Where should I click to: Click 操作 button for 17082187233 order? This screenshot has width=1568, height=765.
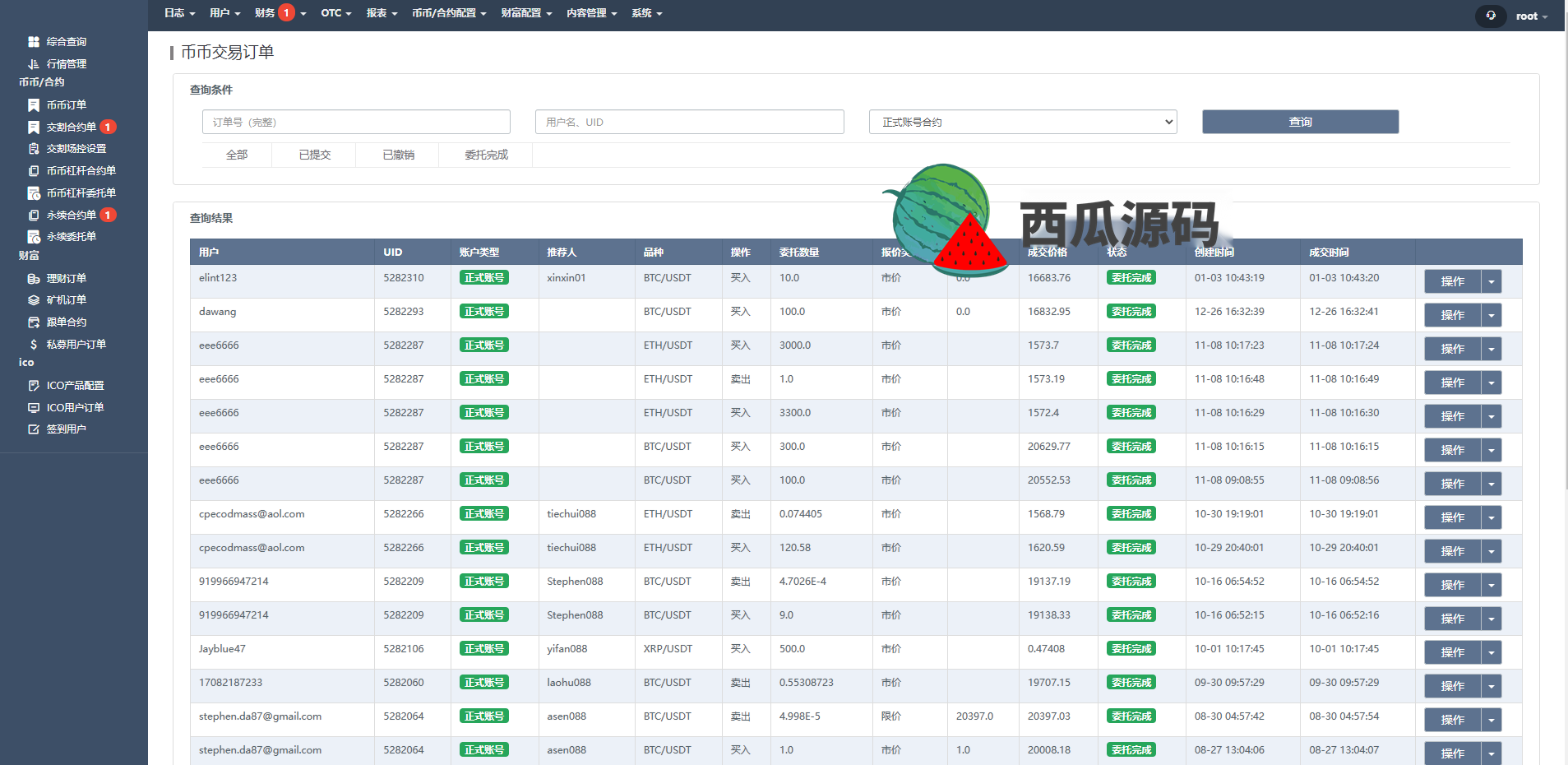tap(1452, 686)
